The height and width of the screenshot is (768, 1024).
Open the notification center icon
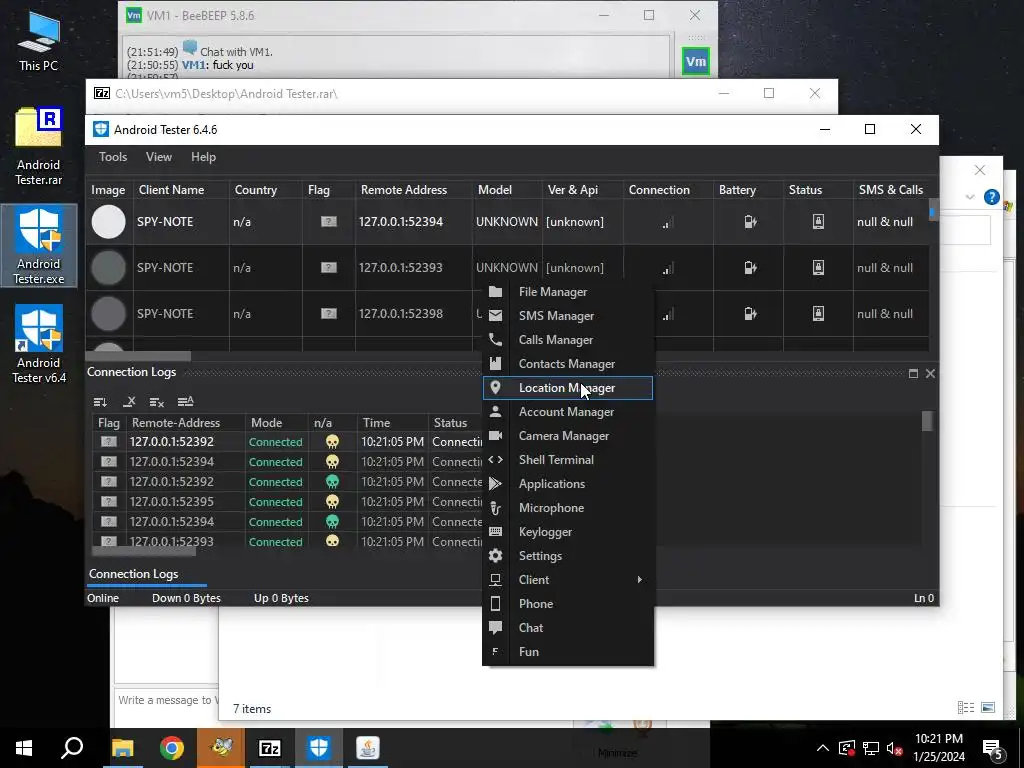992,748
